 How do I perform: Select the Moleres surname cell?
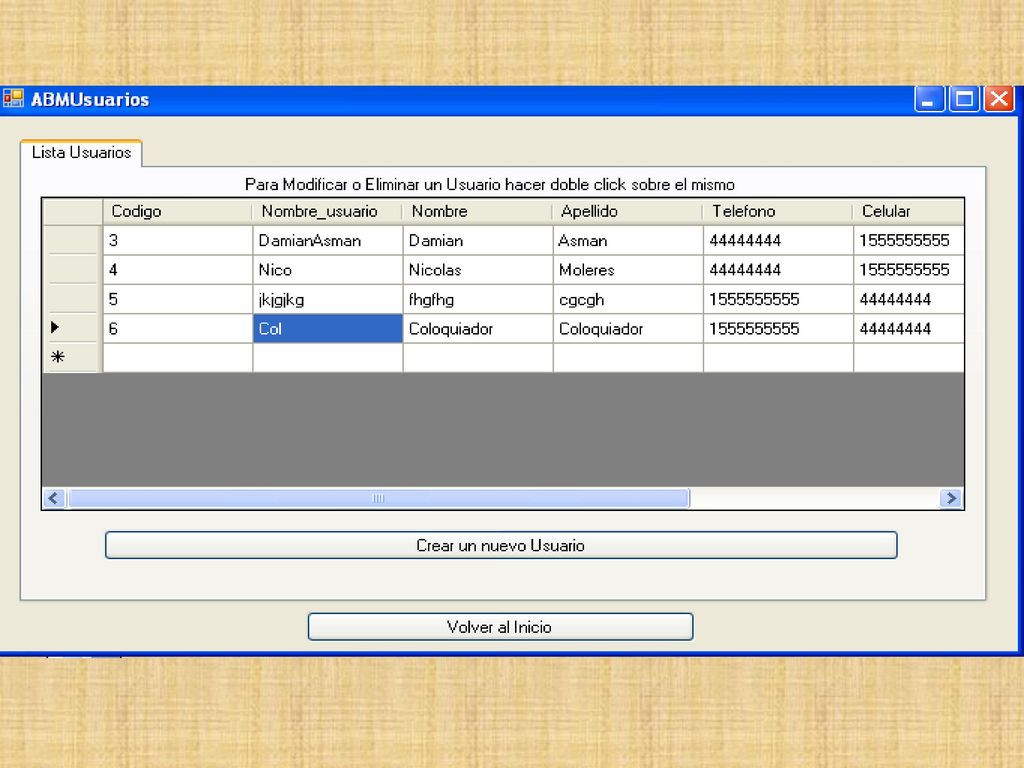[628, 270]
